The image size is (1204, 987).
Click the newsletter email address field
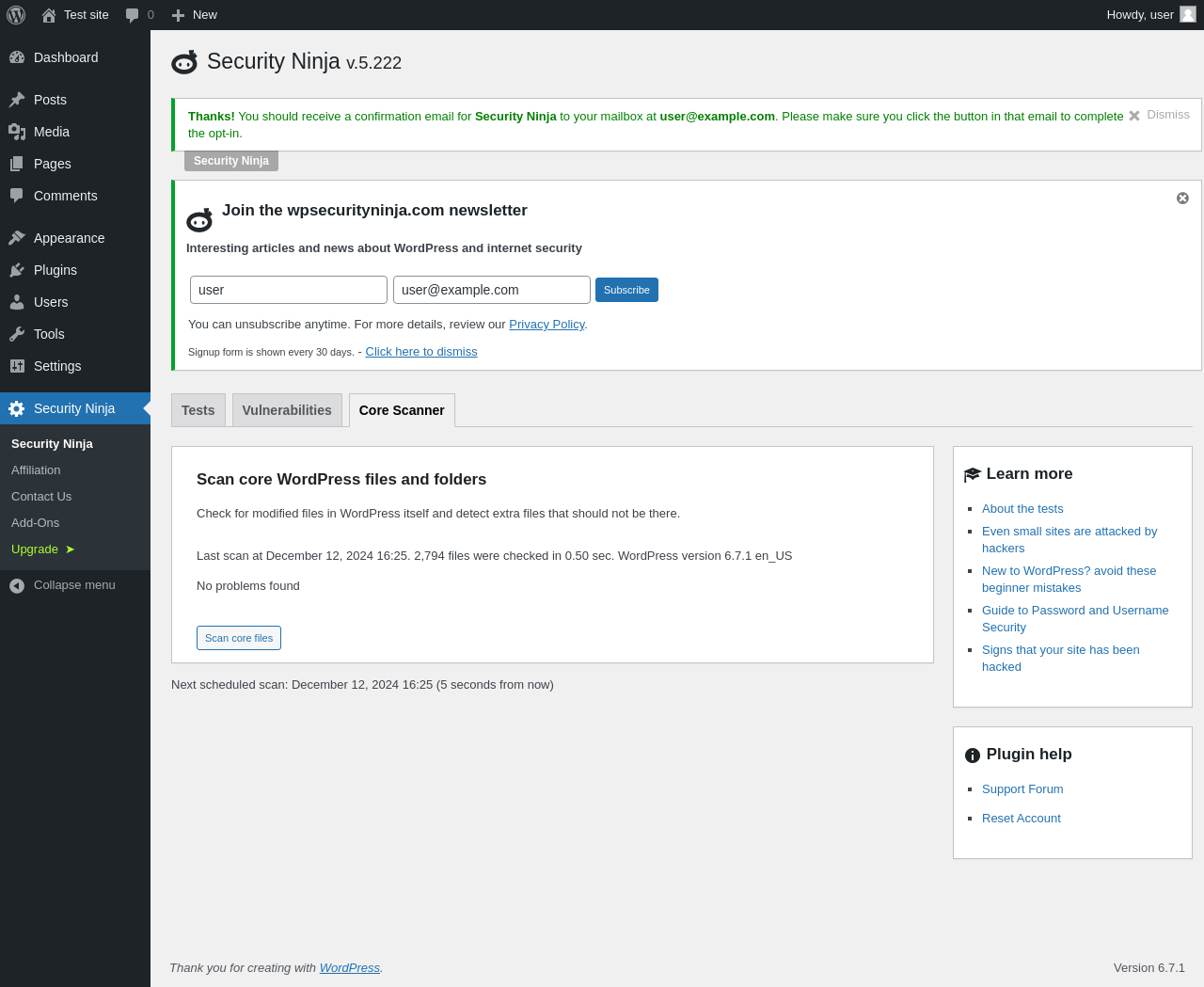click(492, 290)
